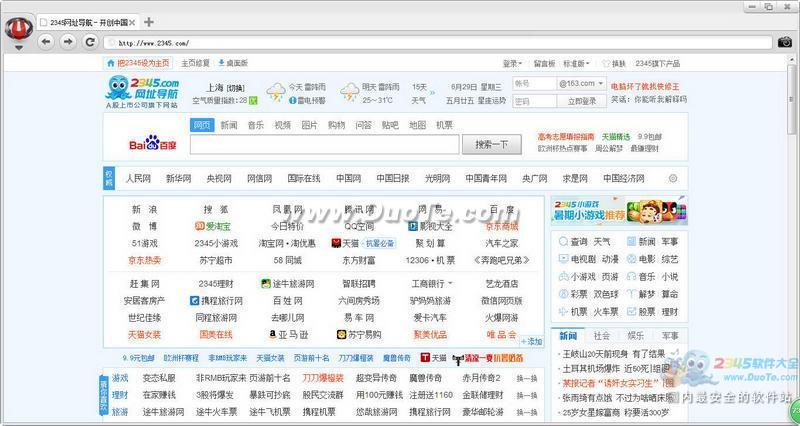
Task: Open the red browser logo menu
Action: coord(19,29)
